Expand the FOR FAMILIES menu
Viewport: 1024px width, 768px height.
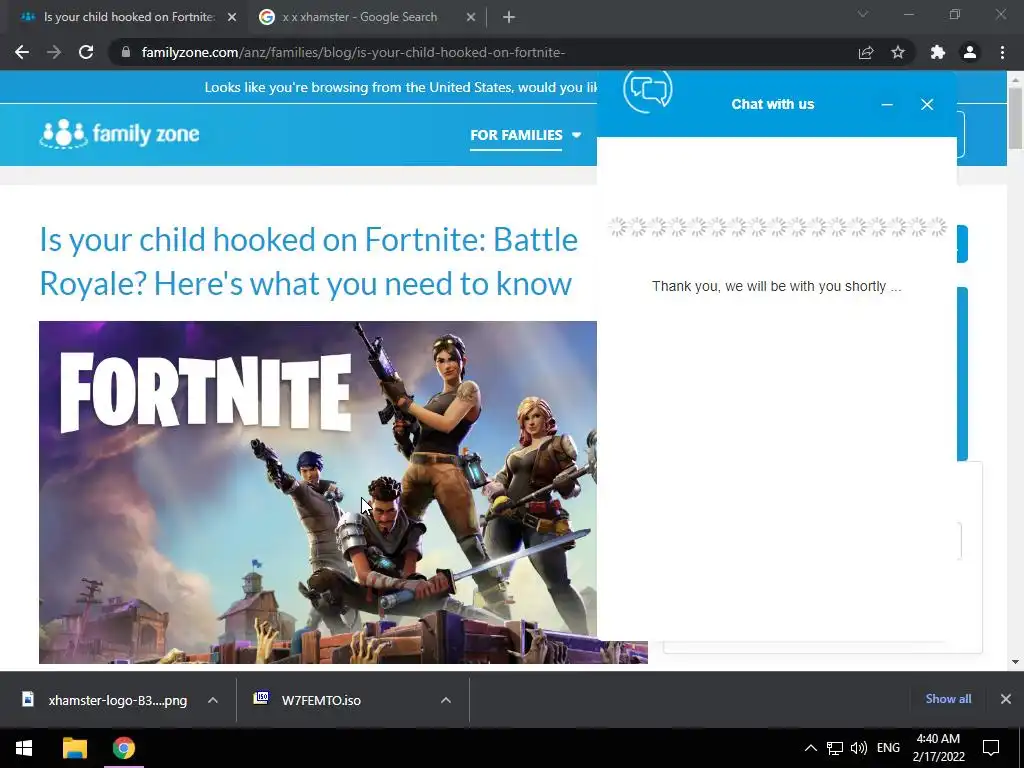(x=526, y=135)
